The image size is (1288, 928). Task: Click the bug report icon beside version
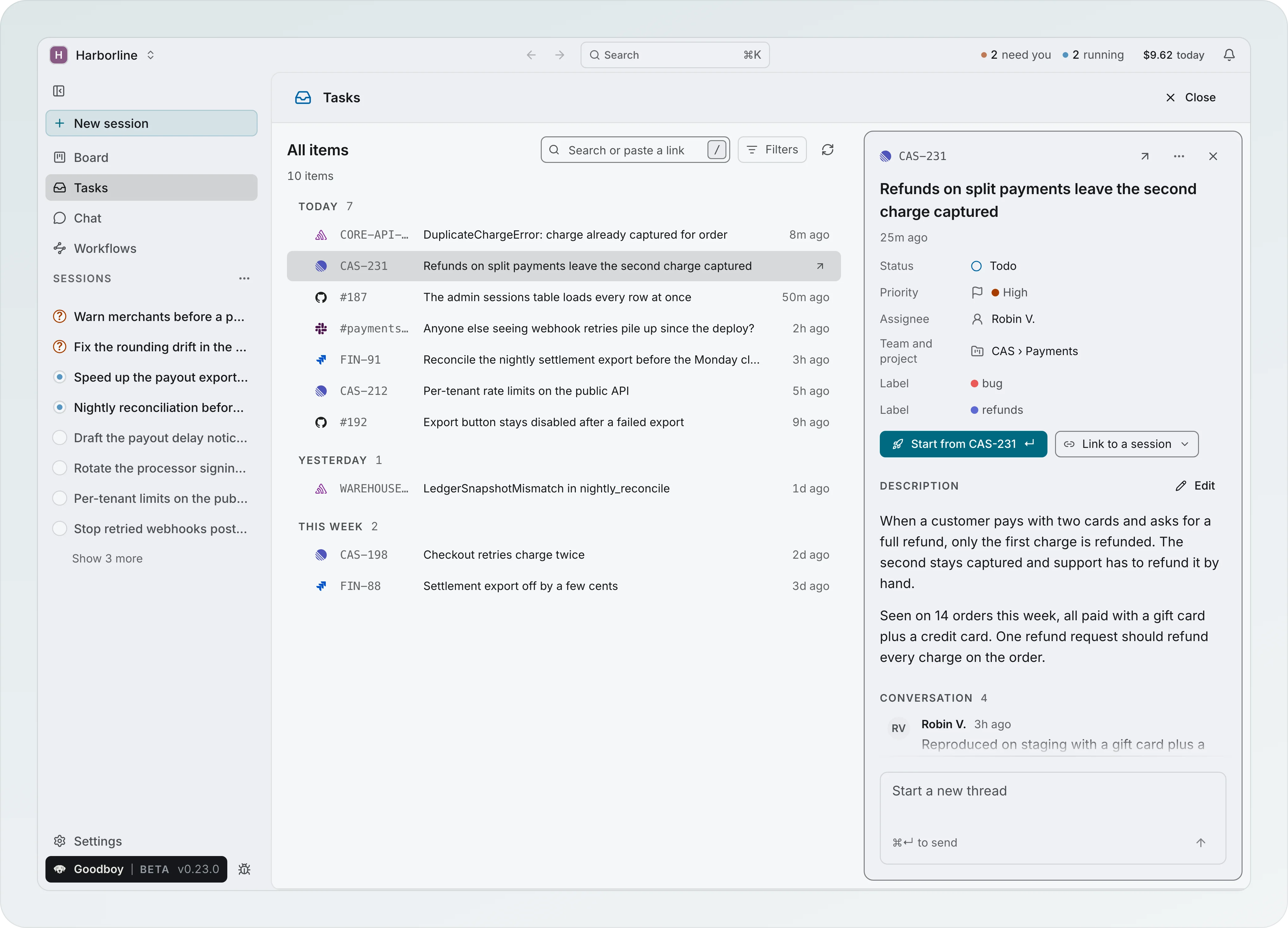[x=244, y=869]
